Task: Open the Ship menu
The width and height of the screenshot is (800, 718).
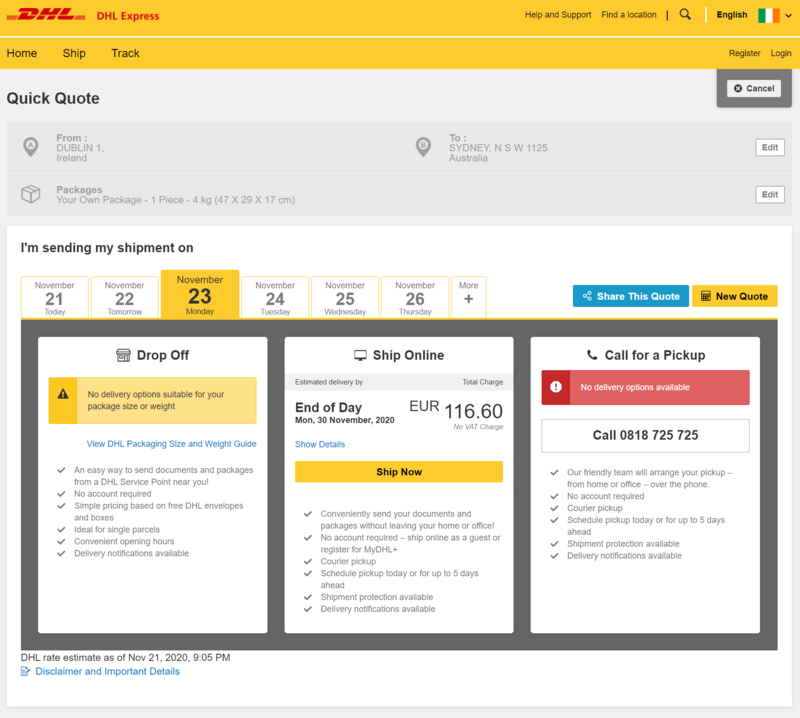Action: pyautogui.click(x=74, y=53)
